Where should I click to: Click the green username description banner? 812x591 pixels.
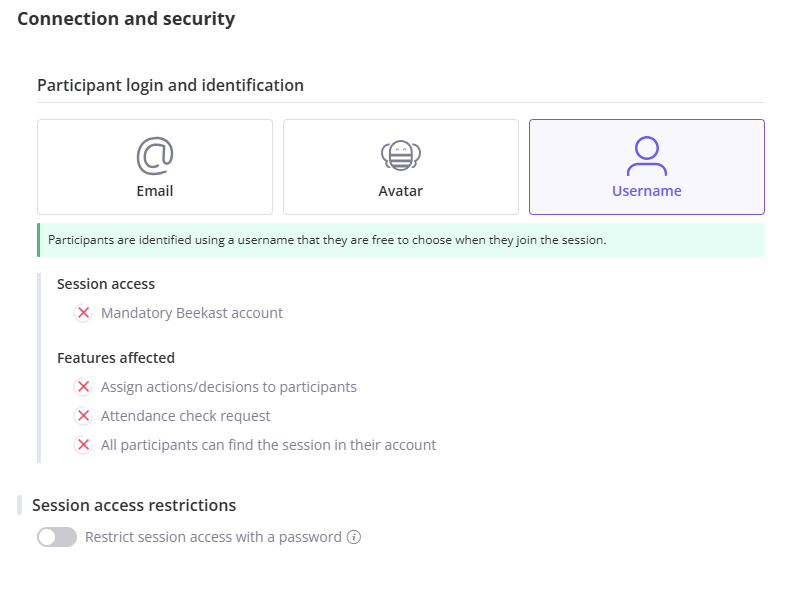coord(401,240)
